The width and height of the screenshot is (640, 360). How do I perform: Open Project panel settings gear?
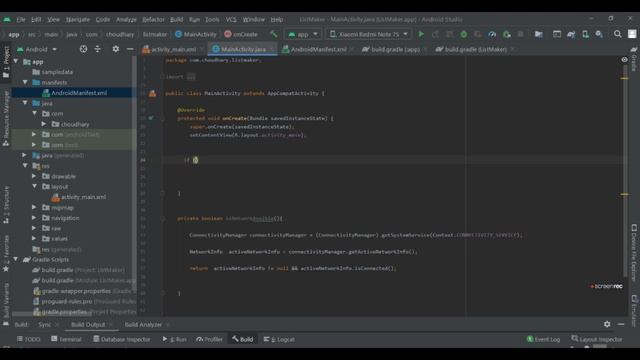(x=116, y=49)
